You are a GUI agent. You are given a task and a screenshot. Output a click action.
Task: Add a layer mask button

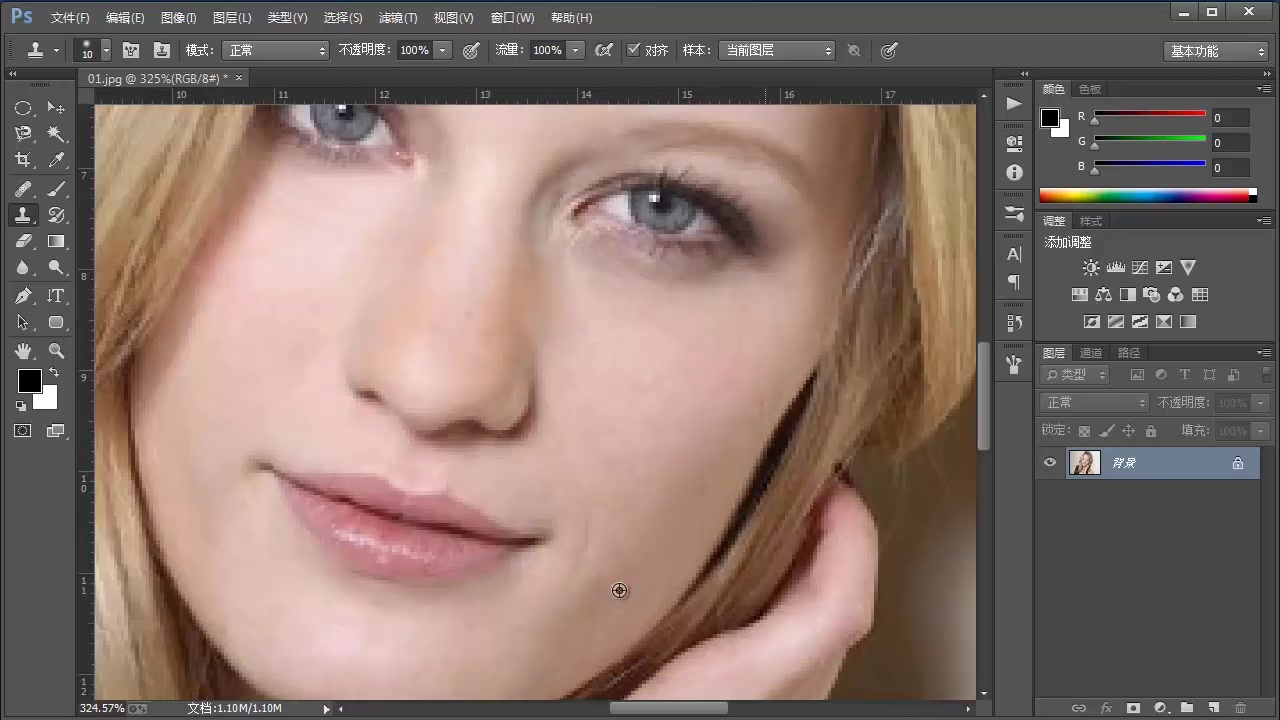[x=1133, y=708]
